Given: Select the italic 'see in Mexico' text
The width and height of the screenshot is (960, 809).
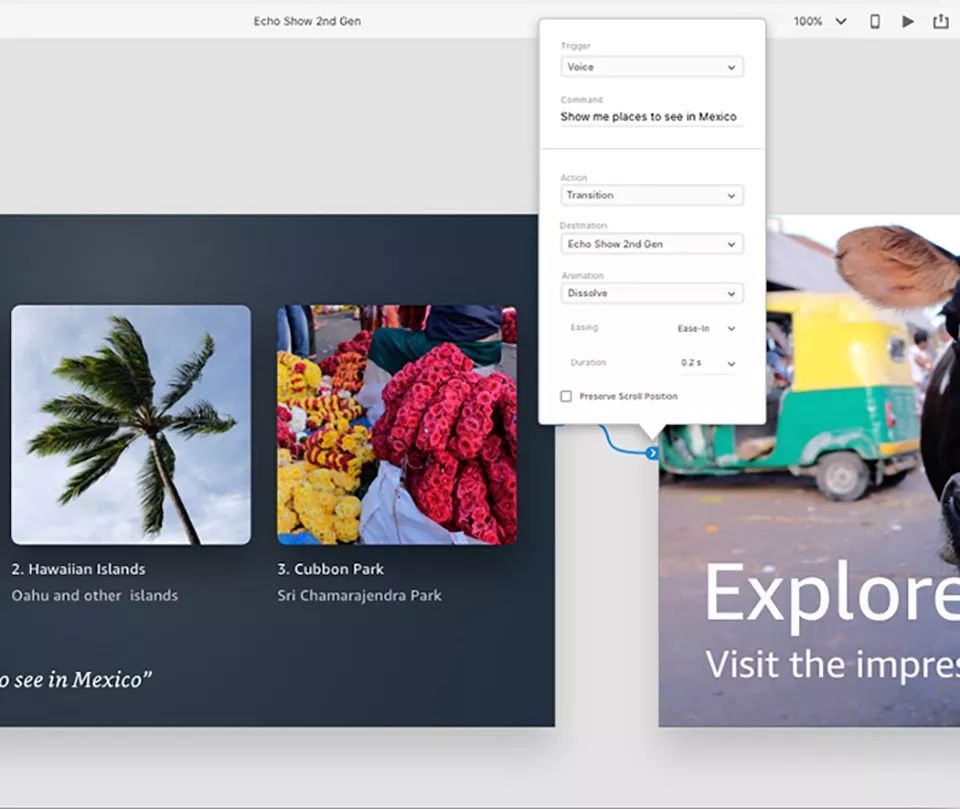Looking at the screenshot, I should [x=76, y=679].
